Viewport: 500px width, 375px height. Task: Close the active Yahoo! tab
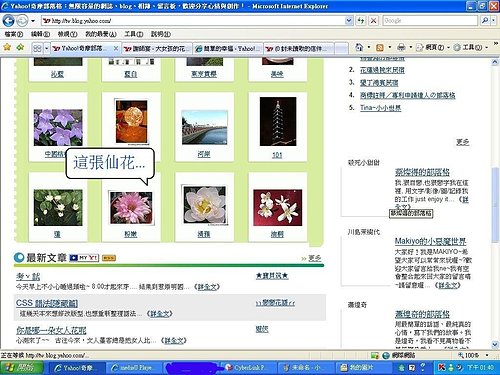tap(116, 49)
